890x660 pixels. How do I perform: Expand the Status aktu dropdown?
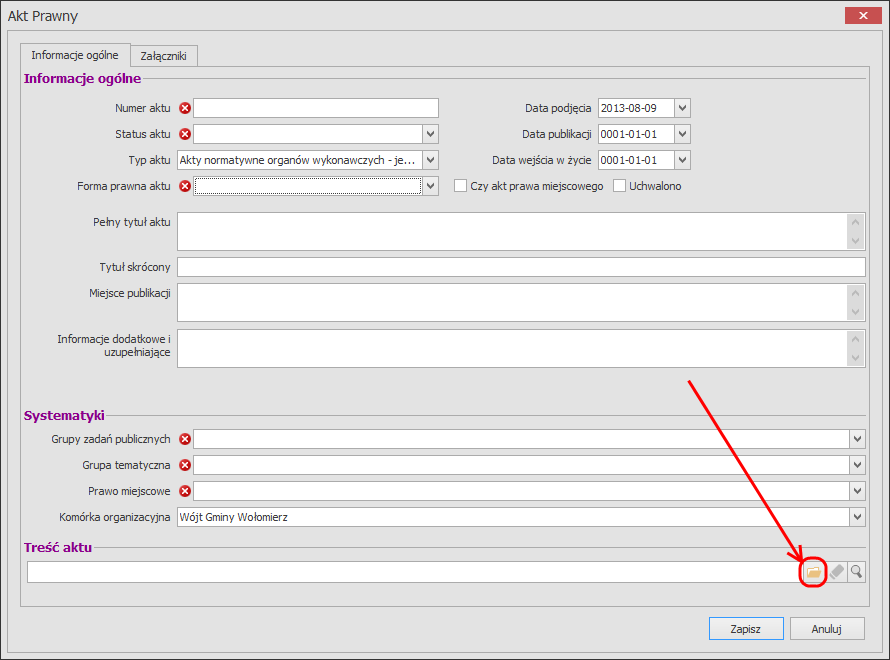[x=431, y=134]
